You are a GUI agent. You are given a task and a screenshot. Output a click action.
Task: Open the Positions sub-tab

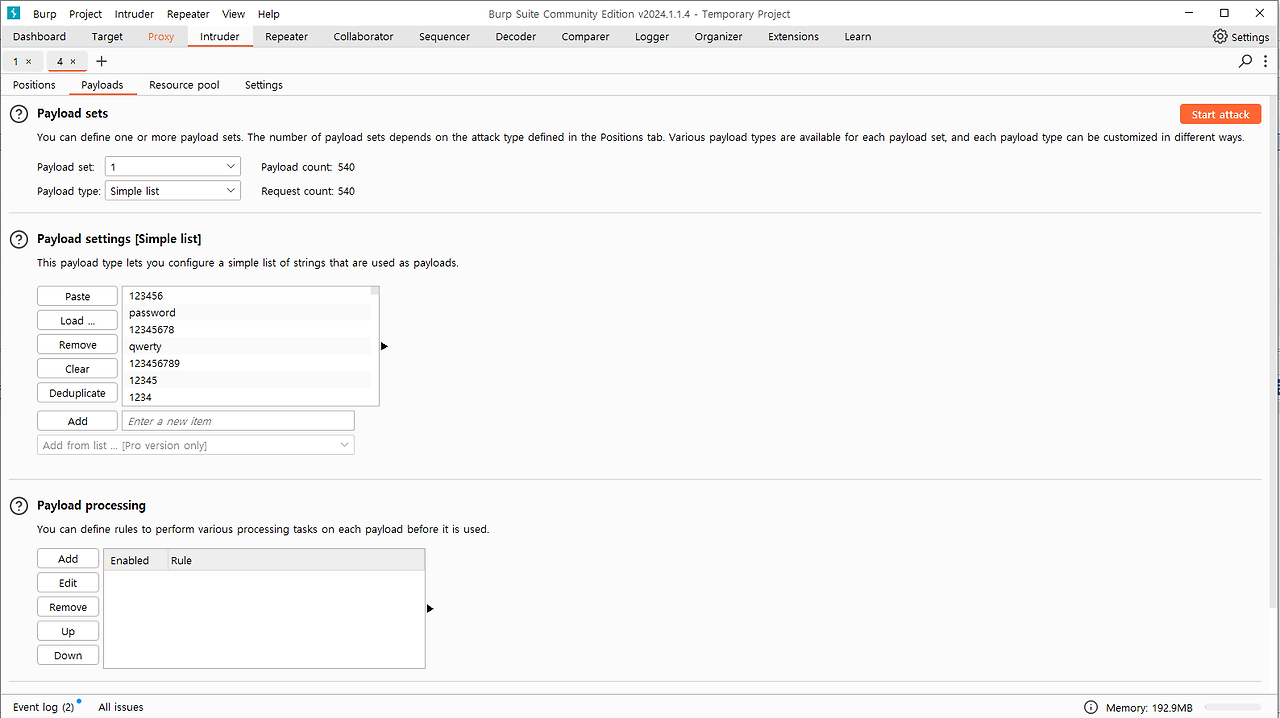click(34, 85)
